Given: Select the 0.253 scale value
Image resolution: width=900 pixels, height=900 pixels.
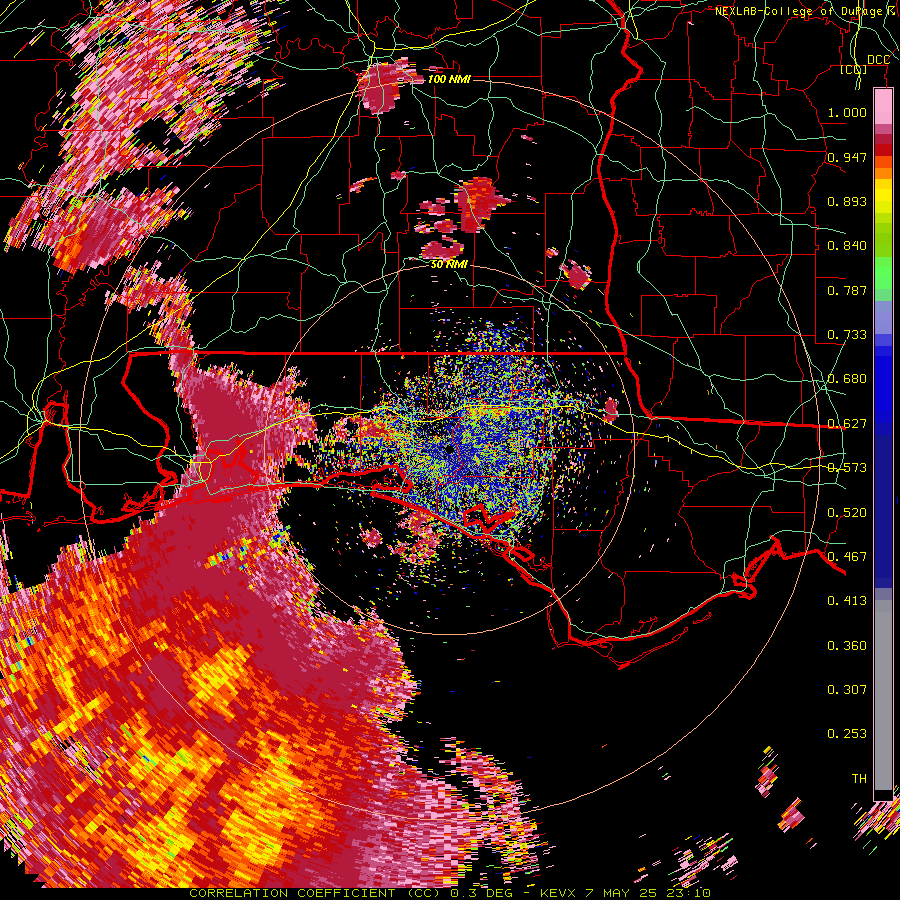Looking at the screenshot, I should coord(847,734).
